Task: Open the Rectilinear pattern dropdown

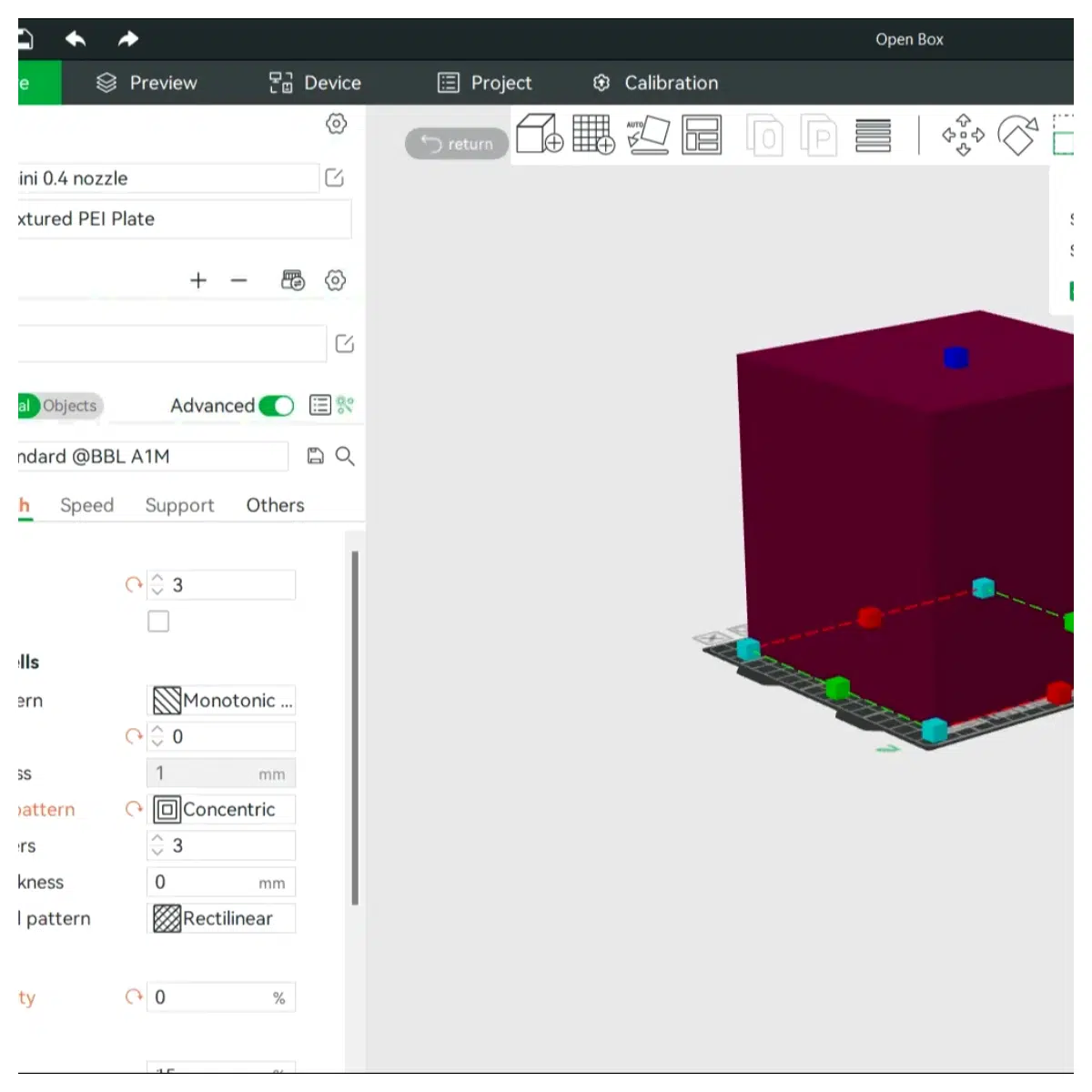Action: [x=221, y=918]
